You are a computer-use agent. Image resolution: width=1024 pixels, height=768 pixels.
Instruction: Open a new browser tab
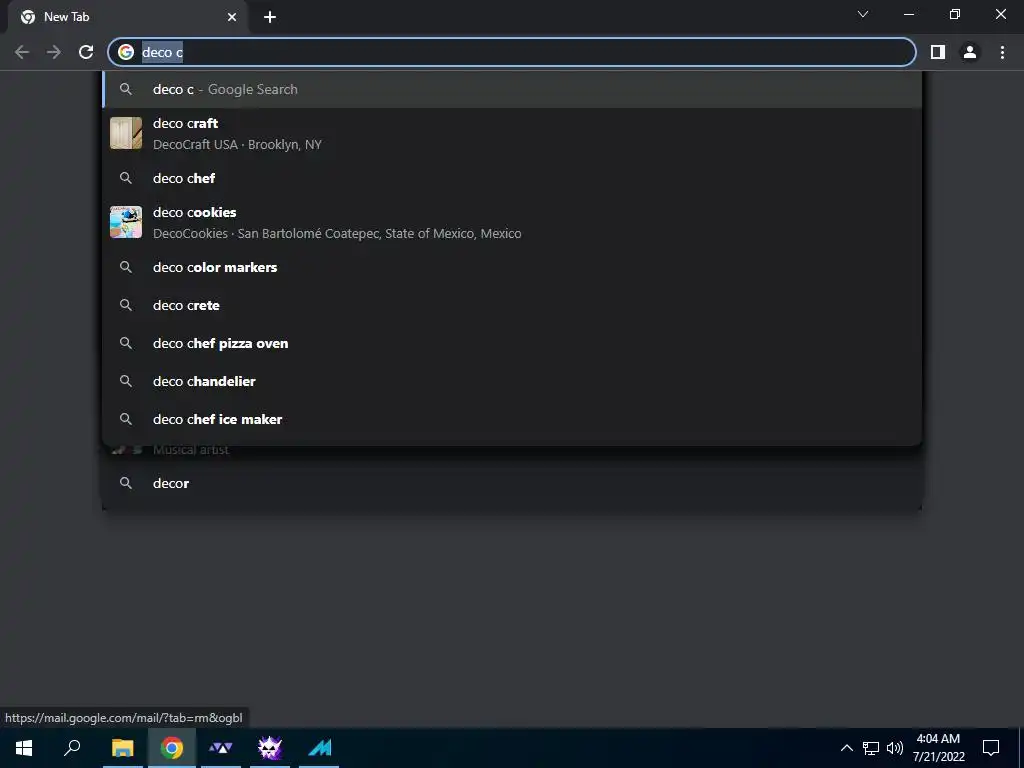[270, 17]
